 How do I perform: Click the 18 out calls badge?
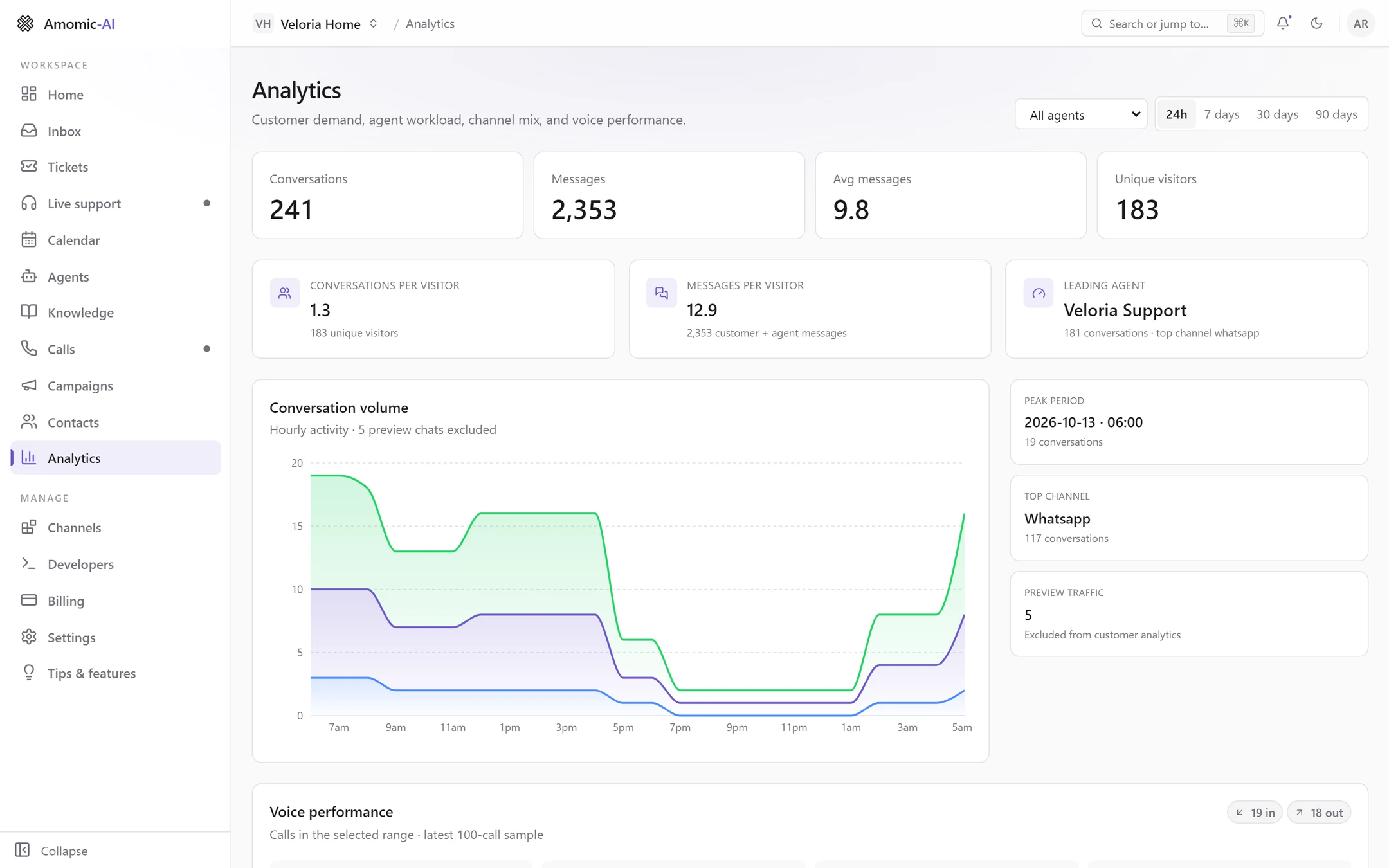point(1319,813)
